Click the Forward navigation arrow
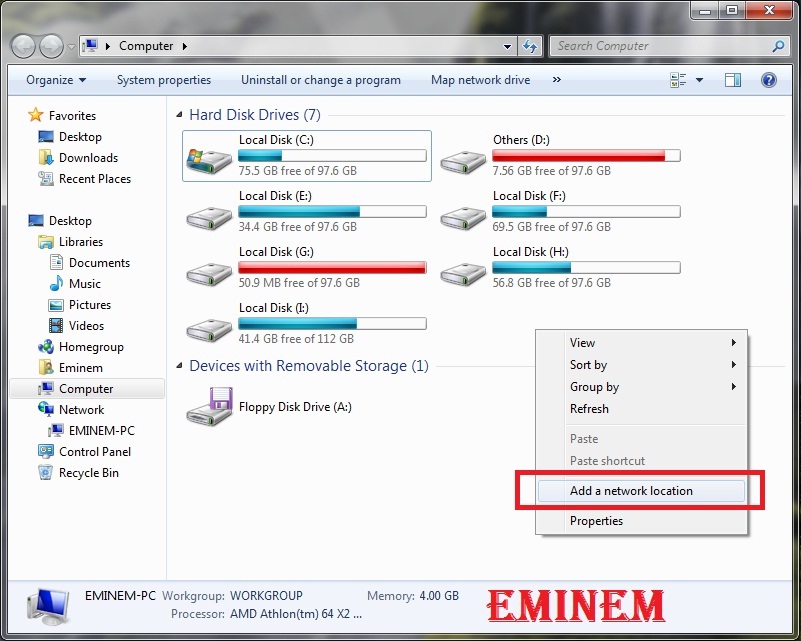801x641 pixels. point(52,46)
